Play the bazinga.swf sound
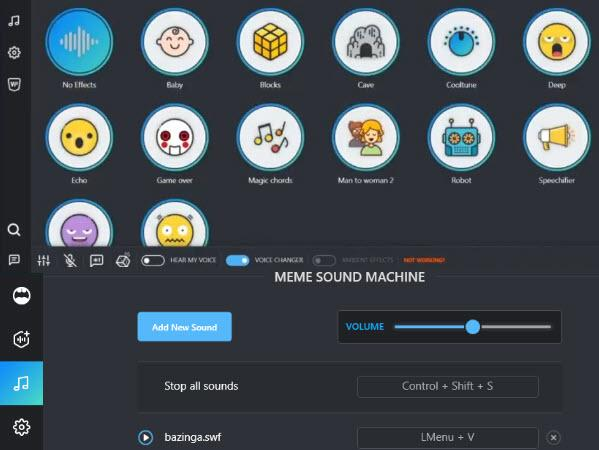 coord(146,437)
